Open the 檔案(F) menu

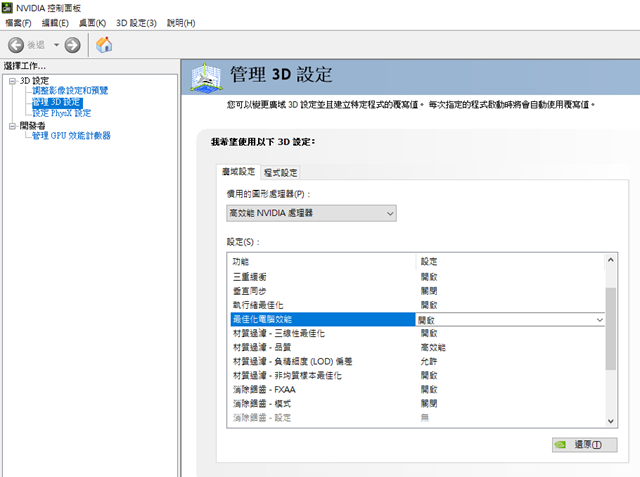[x=18, y=23]
